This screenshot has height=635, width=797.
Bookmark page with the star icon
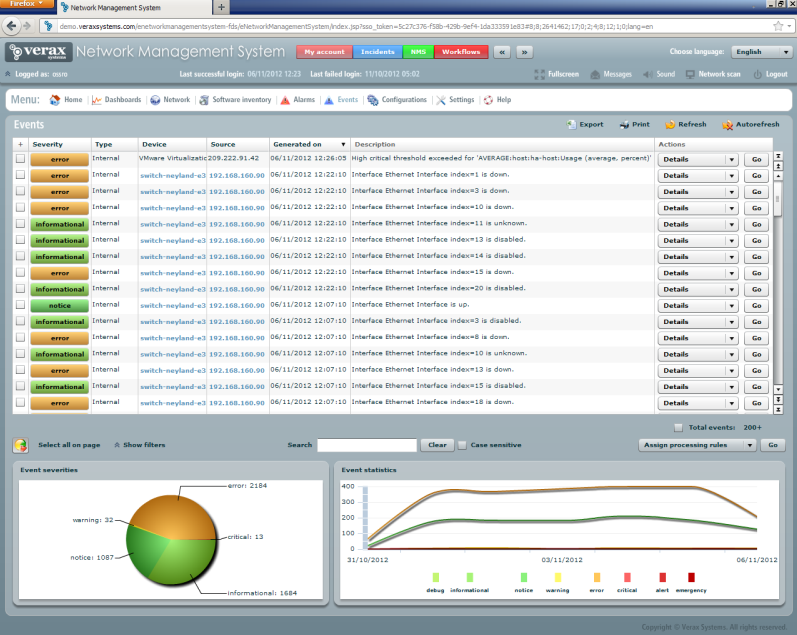tap(778, 26)
